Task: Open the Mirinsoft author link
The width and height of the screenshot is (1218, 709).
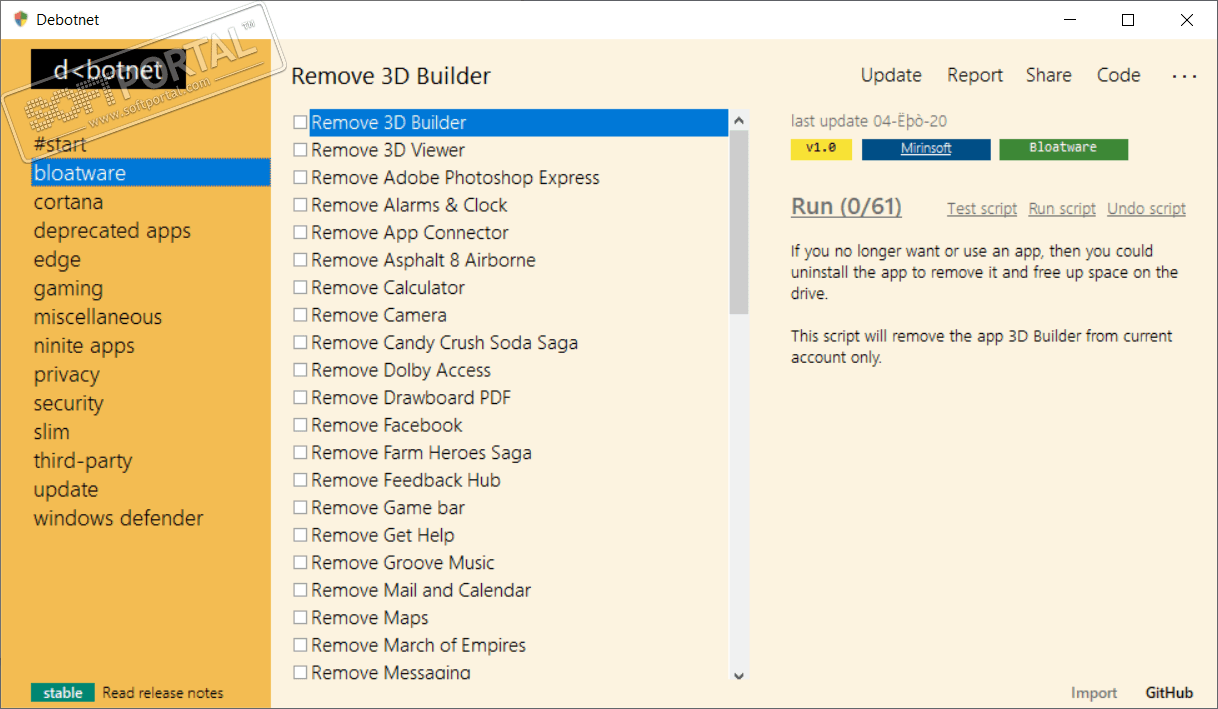Action: tap(926, 149)
